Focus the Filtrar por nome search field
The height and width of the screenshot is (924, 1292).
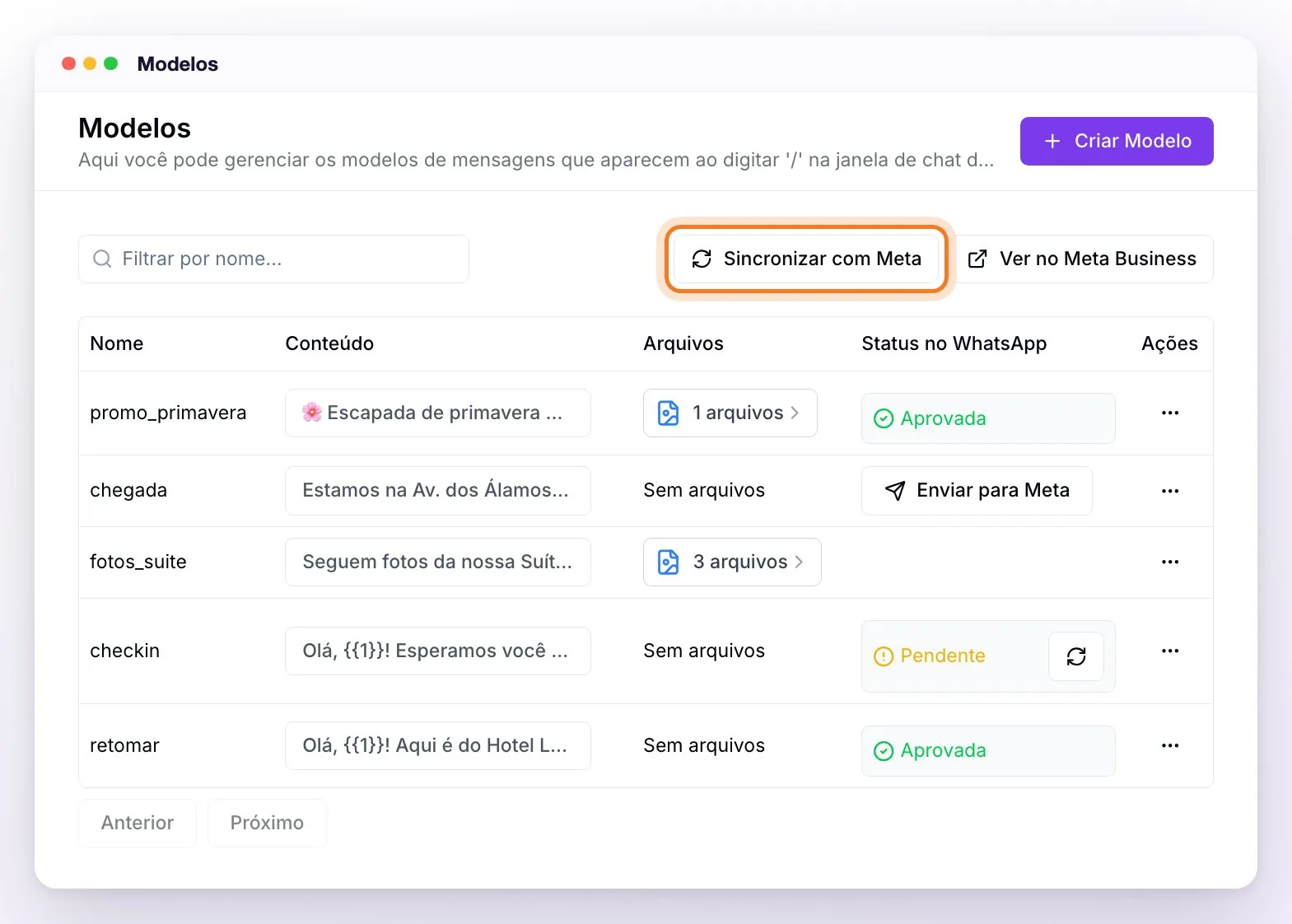(273, 259)
